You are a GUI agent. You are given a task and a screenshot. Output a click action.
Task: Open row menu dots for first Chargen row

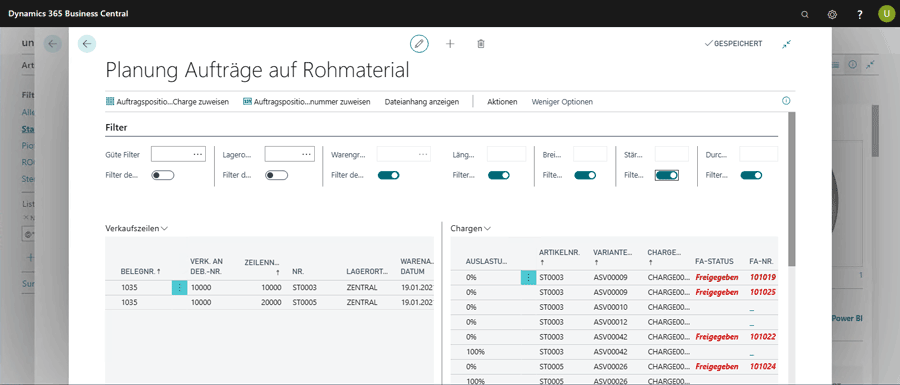tap(528, 277)
